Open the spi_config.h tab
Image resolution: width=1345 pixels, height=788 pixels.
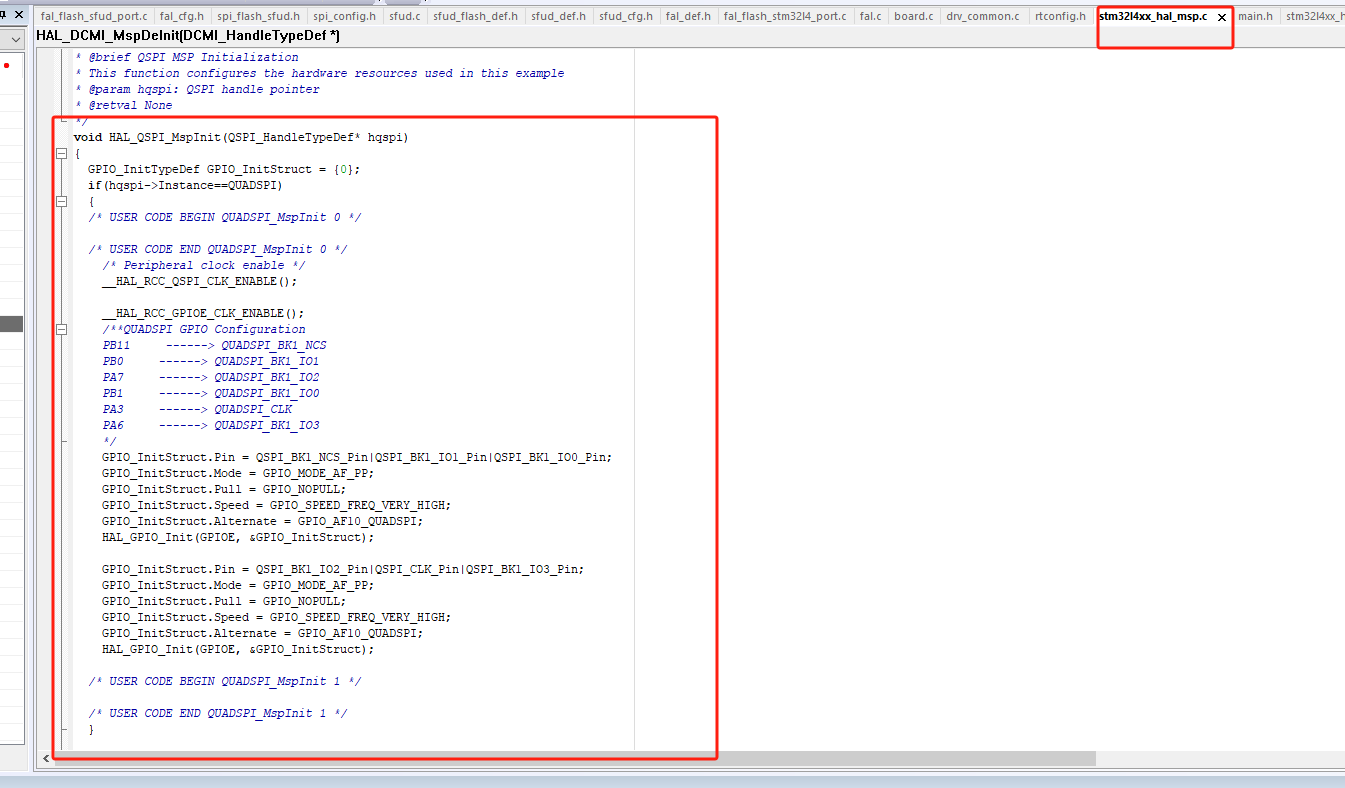tap(345, 16)
